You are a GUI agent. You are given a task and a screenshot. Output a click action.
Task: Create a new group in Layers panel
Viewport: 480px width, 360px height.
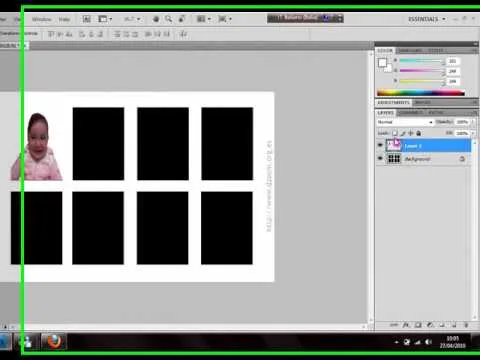click(x=442, y=325)
